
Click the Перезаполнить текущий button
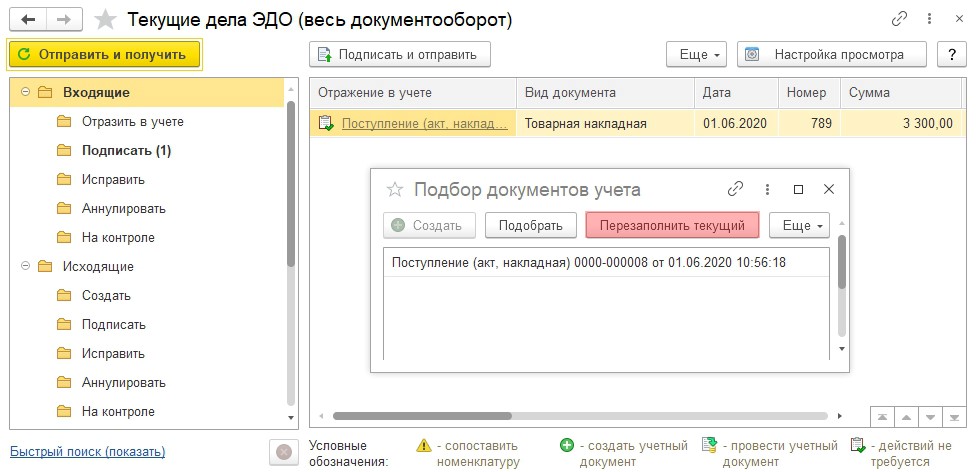(x=672, y=225)
